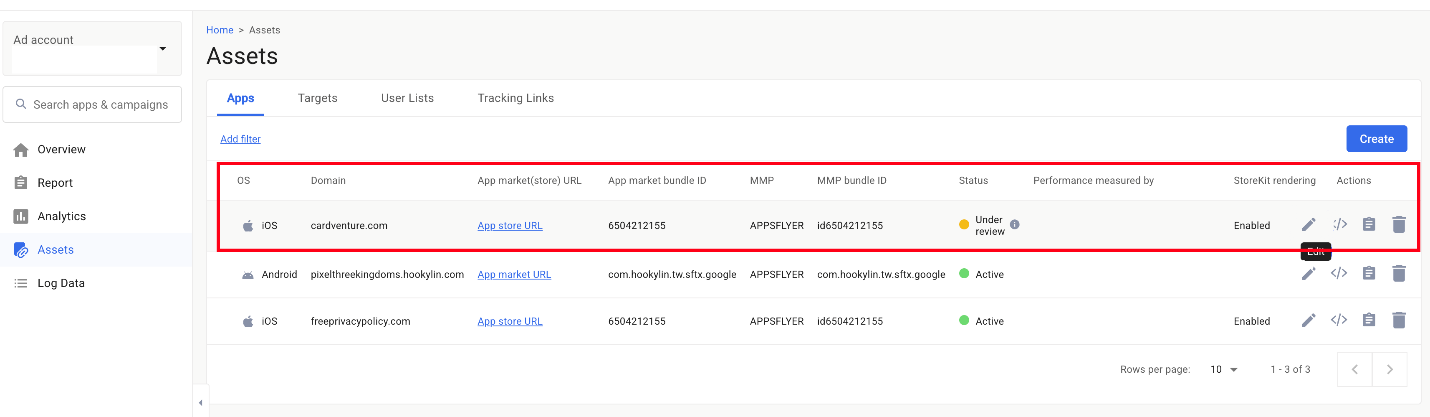The height and width of the screenshot is (417, 1430).
Task: Click the code snippet icon for cardventure.com
Action: coord(1339,225)
